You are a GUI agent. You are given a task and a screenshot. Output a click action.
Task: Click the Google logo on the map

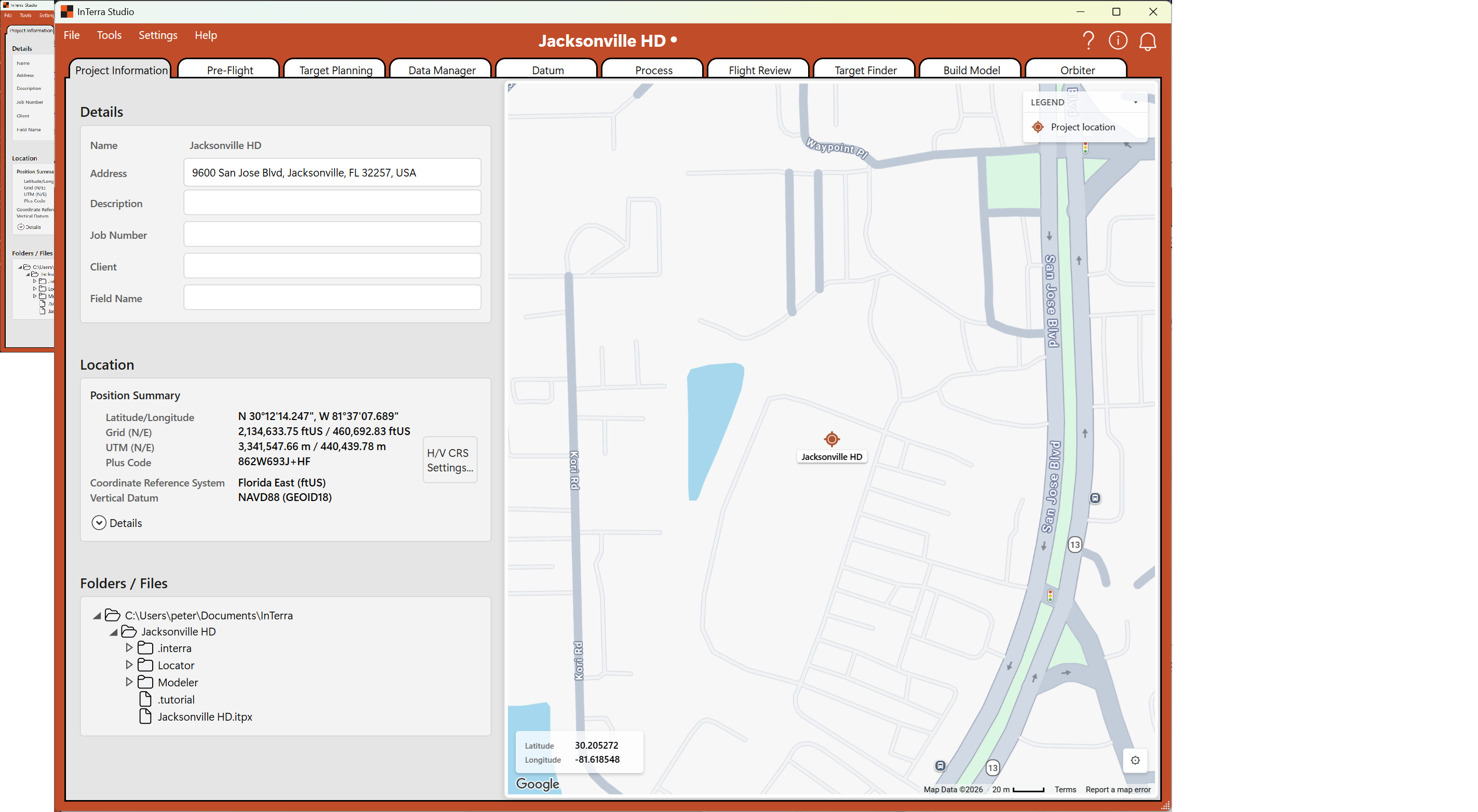click(x=537, y=784)
